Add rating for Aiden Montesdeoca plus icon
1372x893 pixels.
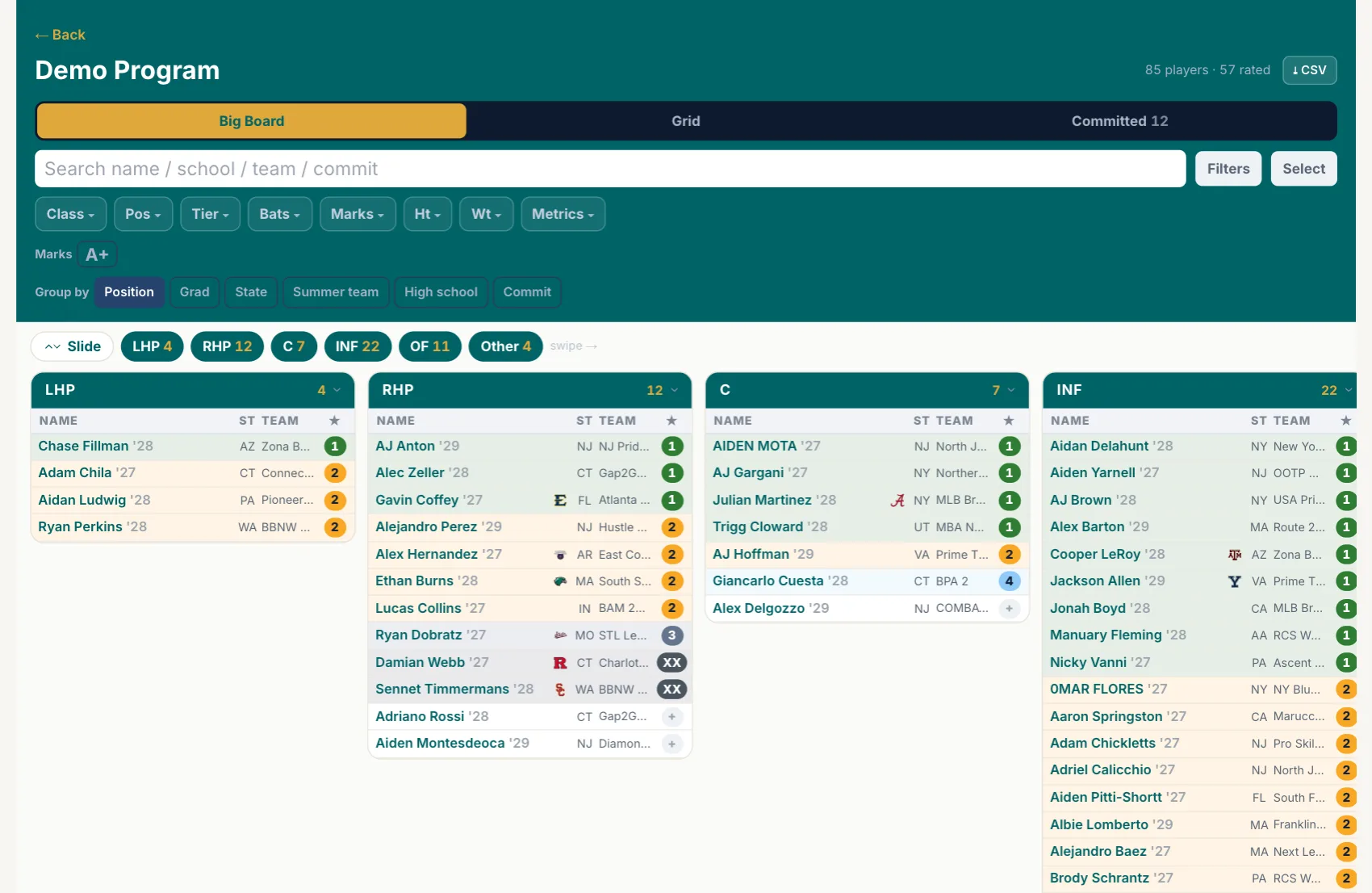(672, 744)
